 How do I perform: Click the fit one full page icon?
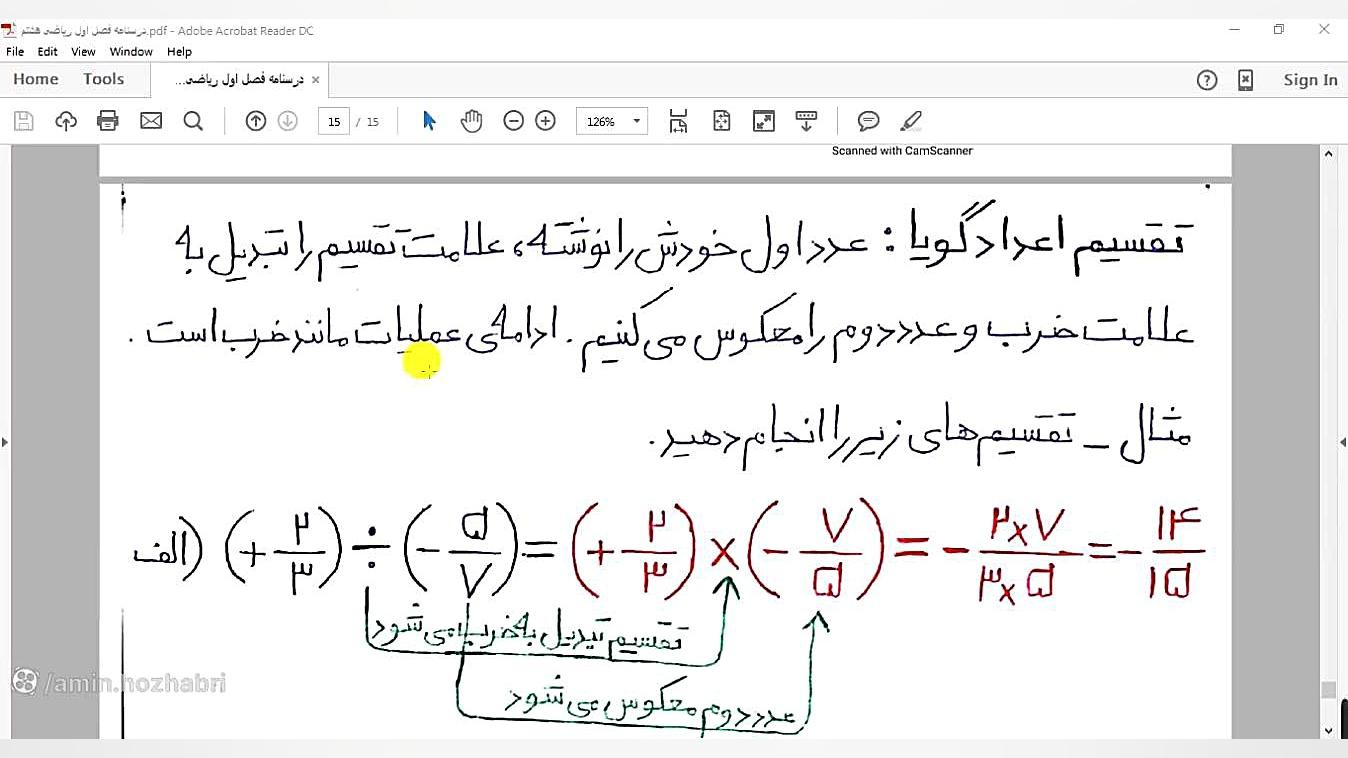[722, 121]
